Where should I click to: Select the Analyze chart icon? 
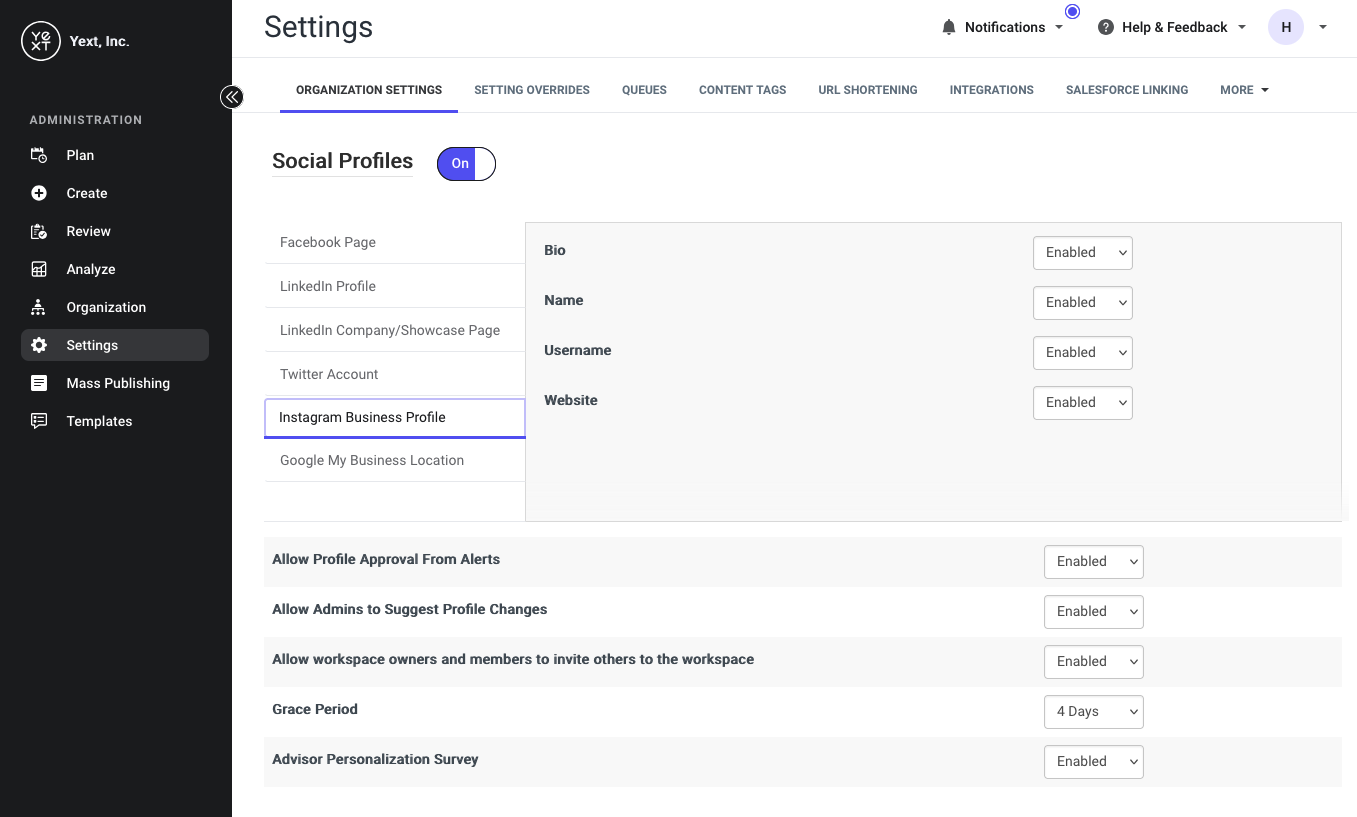click(x=39, y=269)
